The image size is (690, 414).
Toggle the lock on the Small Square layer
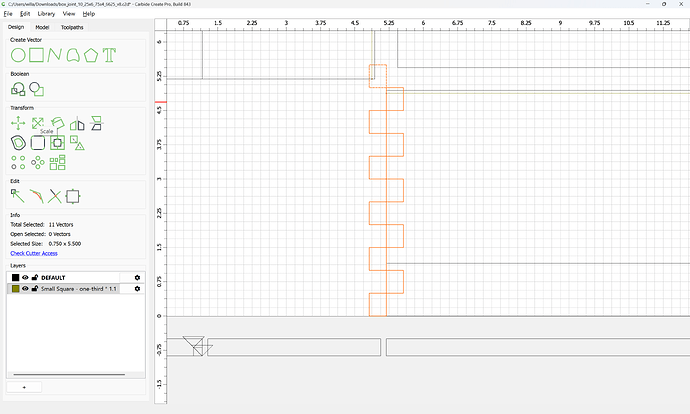pyautogui.click(x=35, y=289)
